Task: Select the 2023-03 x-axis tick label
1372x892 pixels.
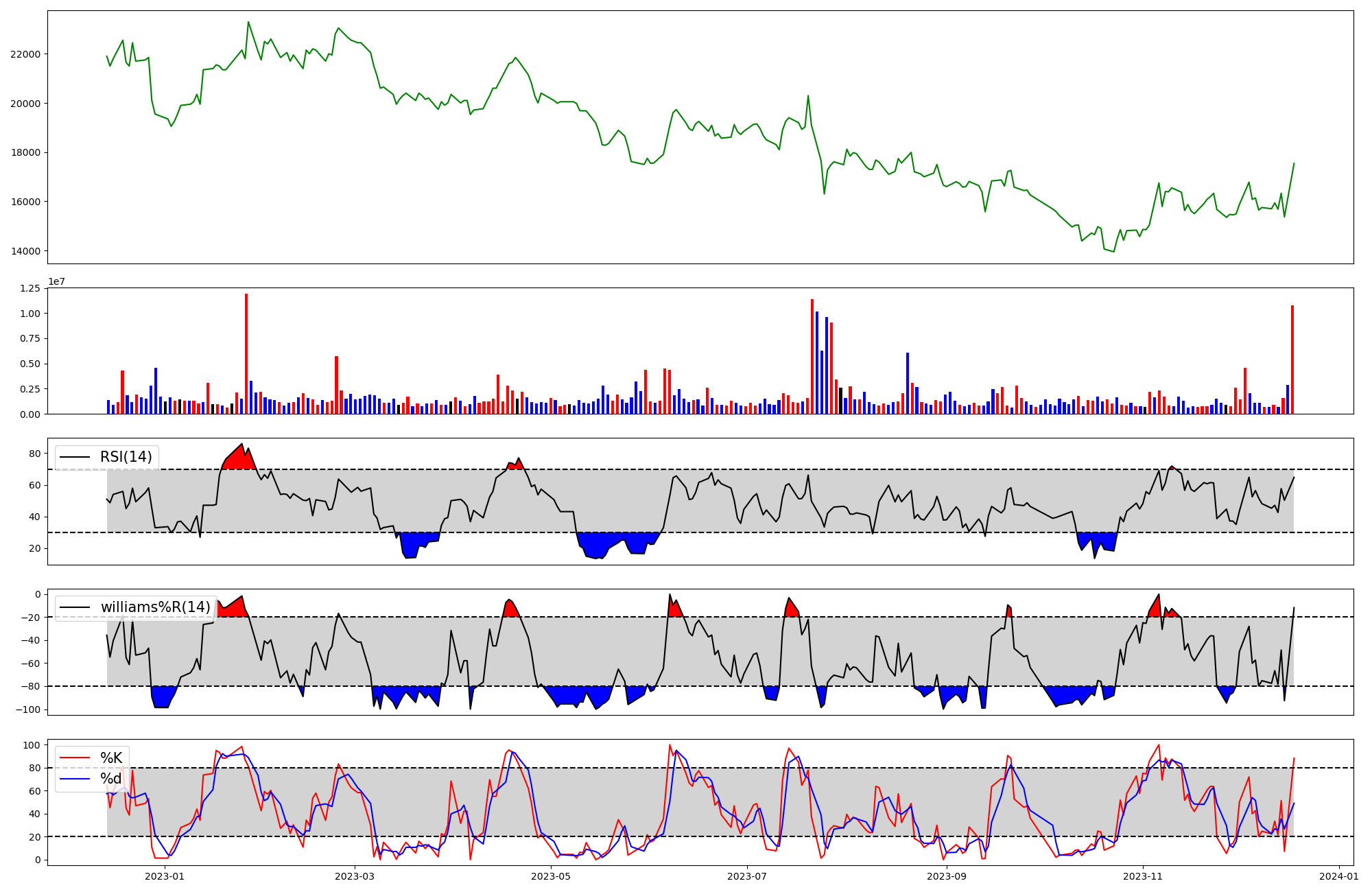Action: point(355,876)
